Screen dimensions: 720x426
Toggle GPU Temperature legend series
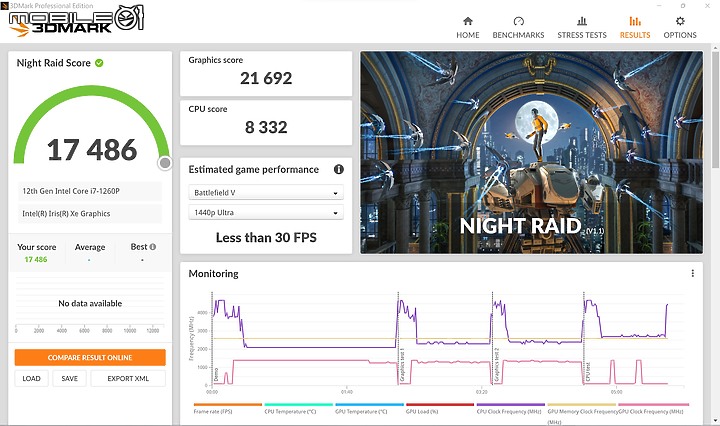pos(369,409)
